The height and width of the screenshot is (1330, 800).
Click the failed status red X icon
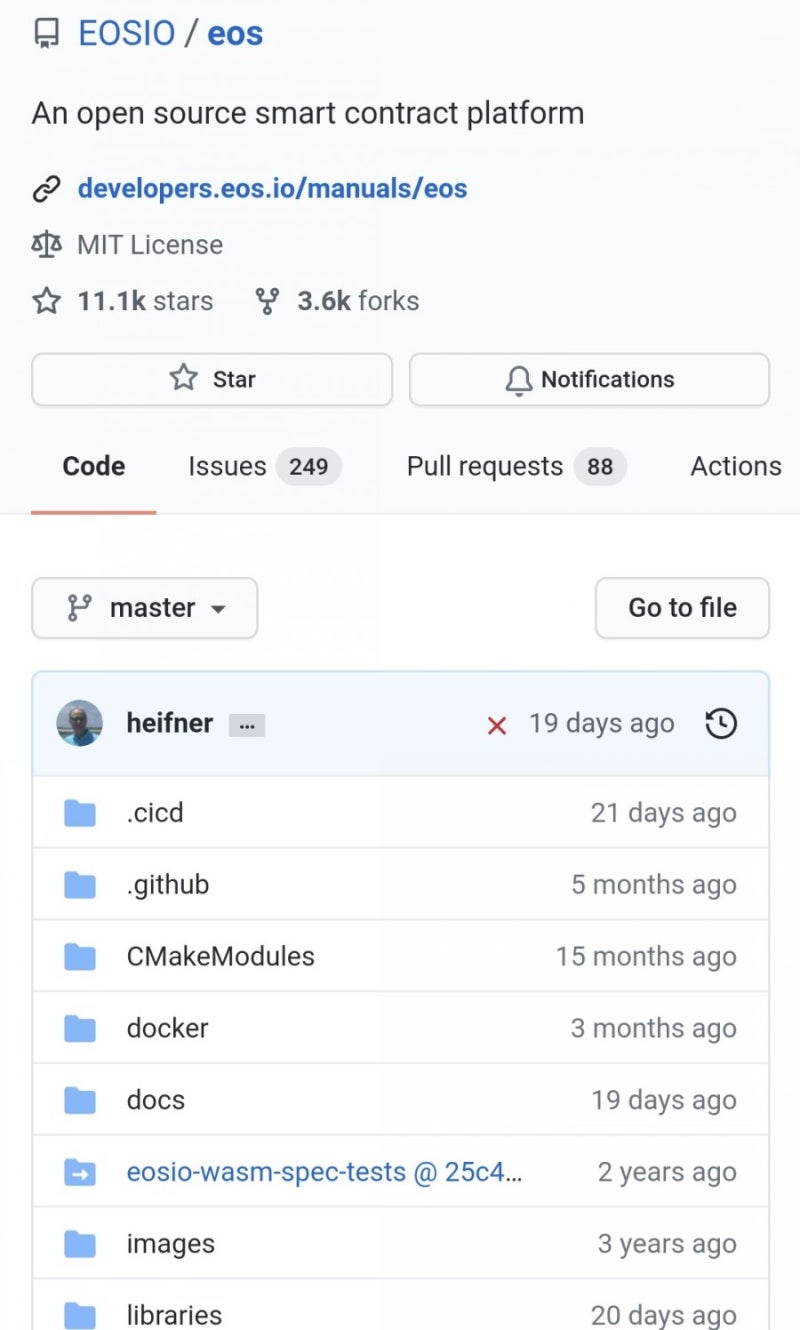496,725
